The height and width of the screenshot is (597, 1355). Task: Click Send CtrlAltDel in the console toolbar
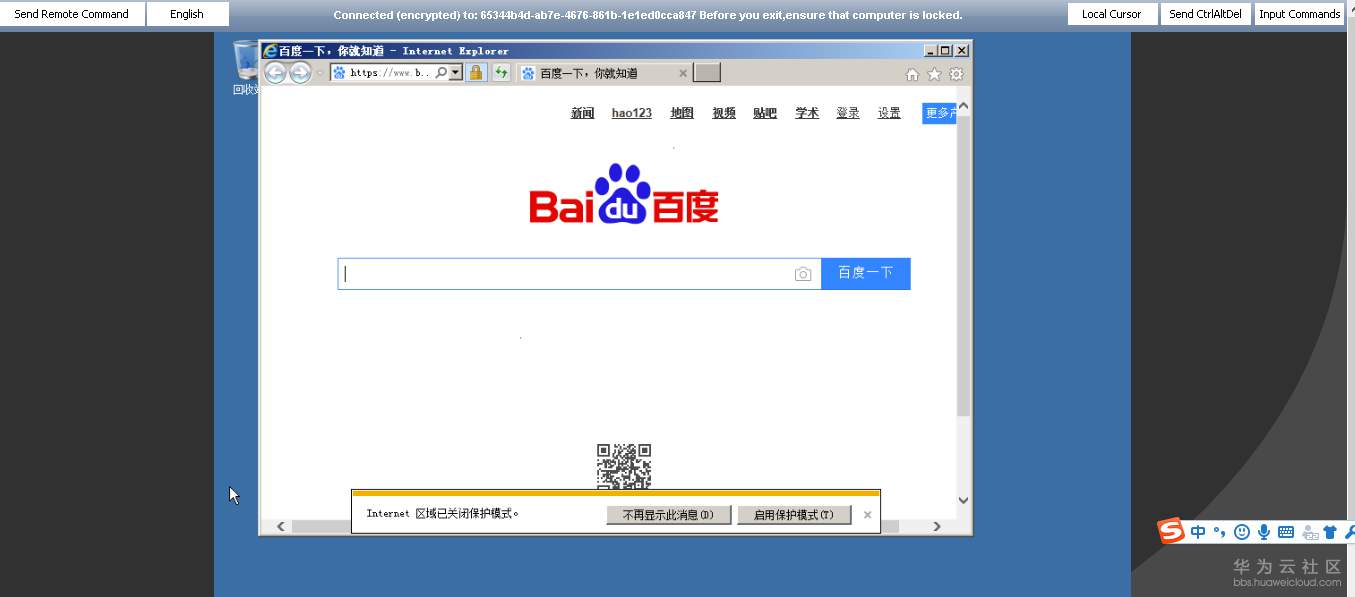[x=1206, y=14]
